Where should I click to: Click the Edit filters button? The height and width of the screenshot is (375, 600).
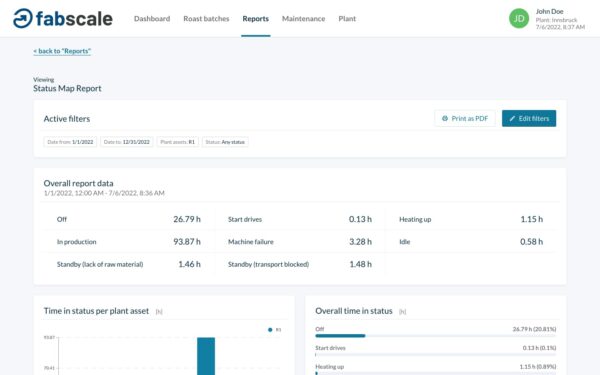point(529,119)
